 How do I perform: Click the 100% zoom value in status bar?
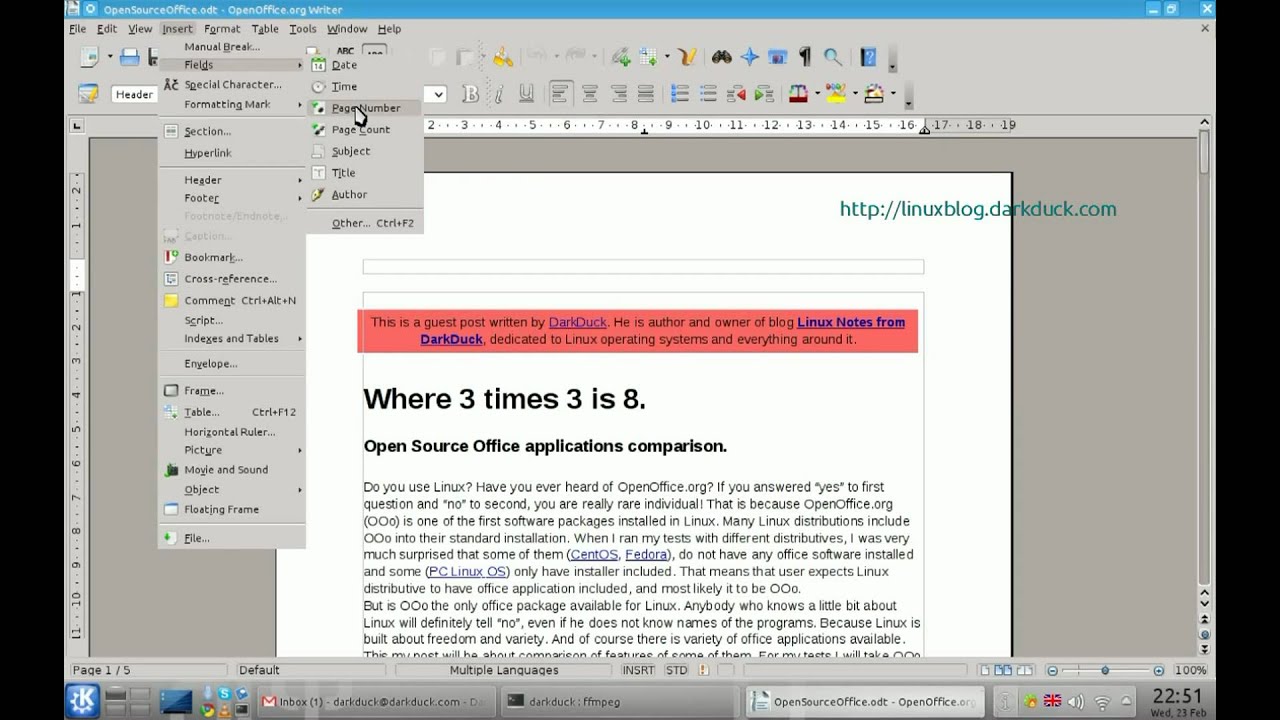[x=1190, y=670]
